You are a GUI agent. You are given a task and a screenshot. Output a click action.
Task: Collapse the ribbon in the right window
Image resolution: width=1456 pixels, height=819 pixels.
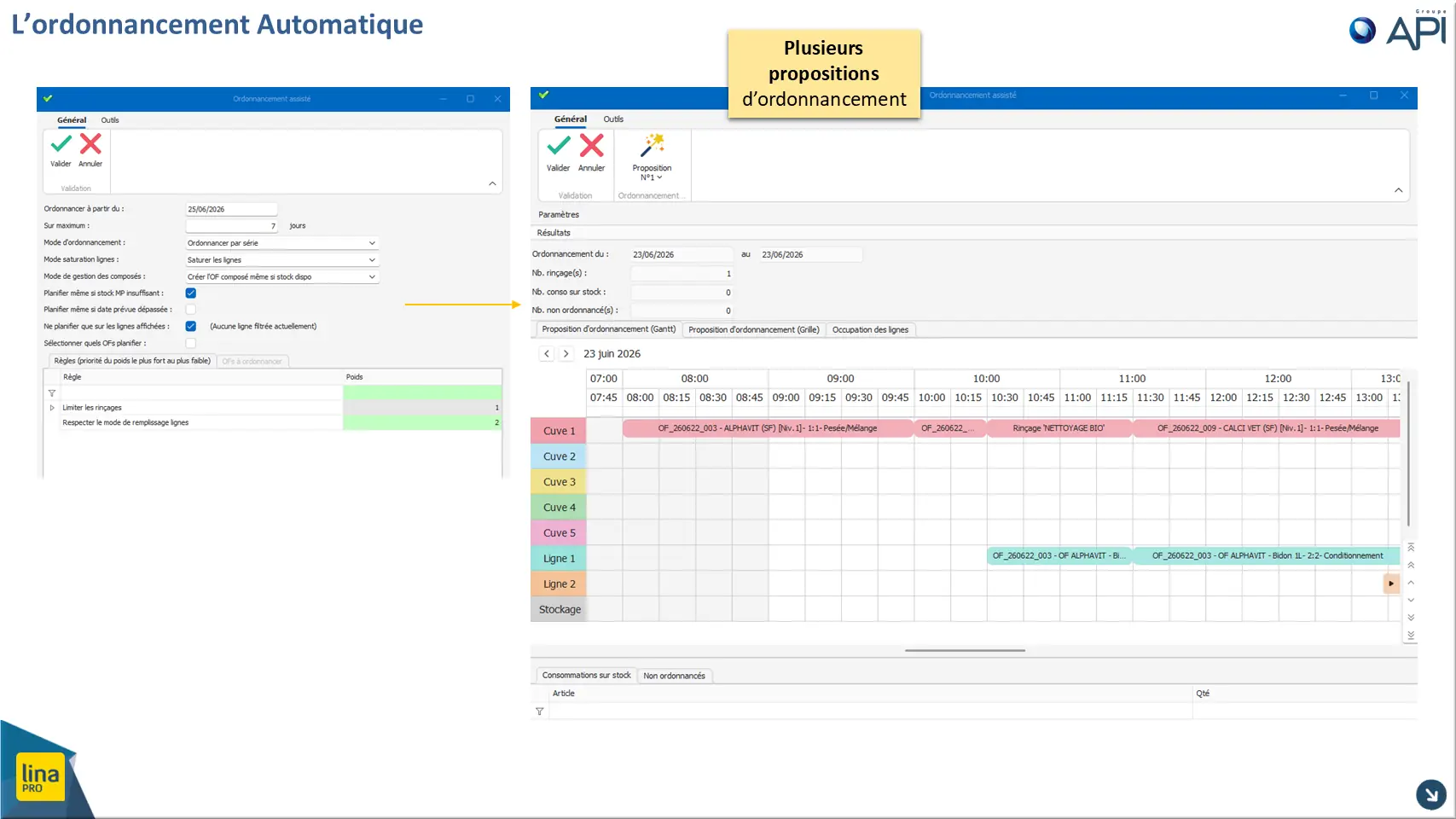tap(1398, 190)
